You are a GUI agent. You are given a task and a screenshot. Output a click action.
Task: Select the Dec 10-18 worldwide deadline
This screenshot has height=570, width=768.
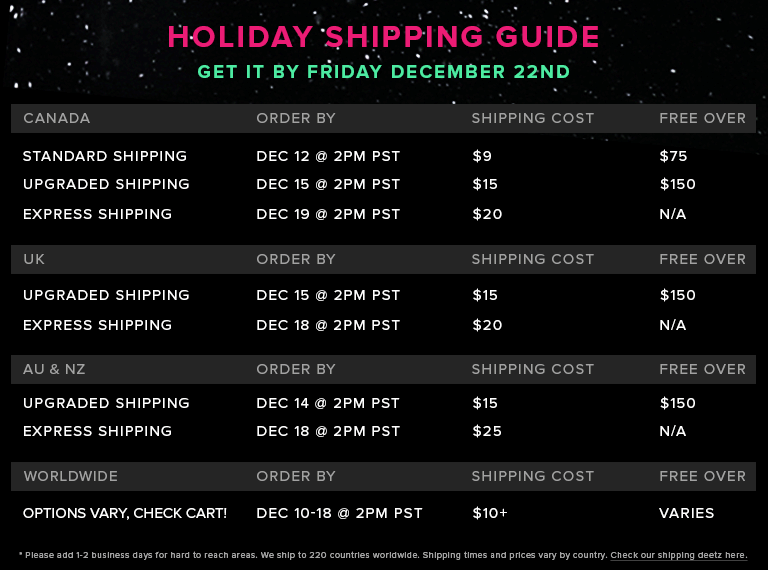[339, 513]
